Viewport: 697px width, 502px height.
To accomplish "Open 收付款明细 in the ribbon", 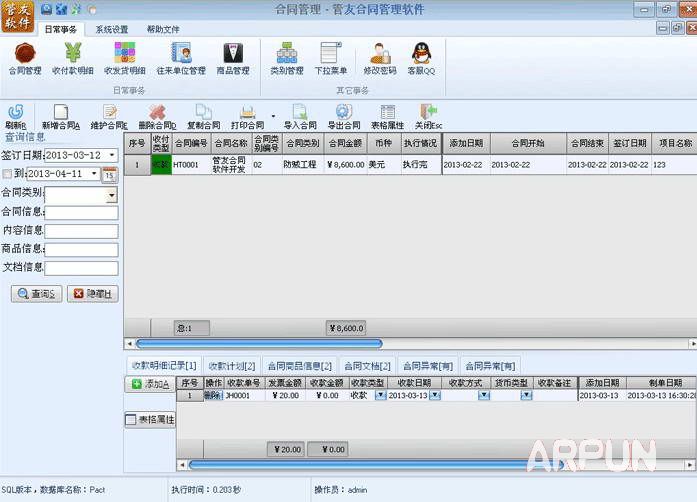I will click(x=73, y=58).
